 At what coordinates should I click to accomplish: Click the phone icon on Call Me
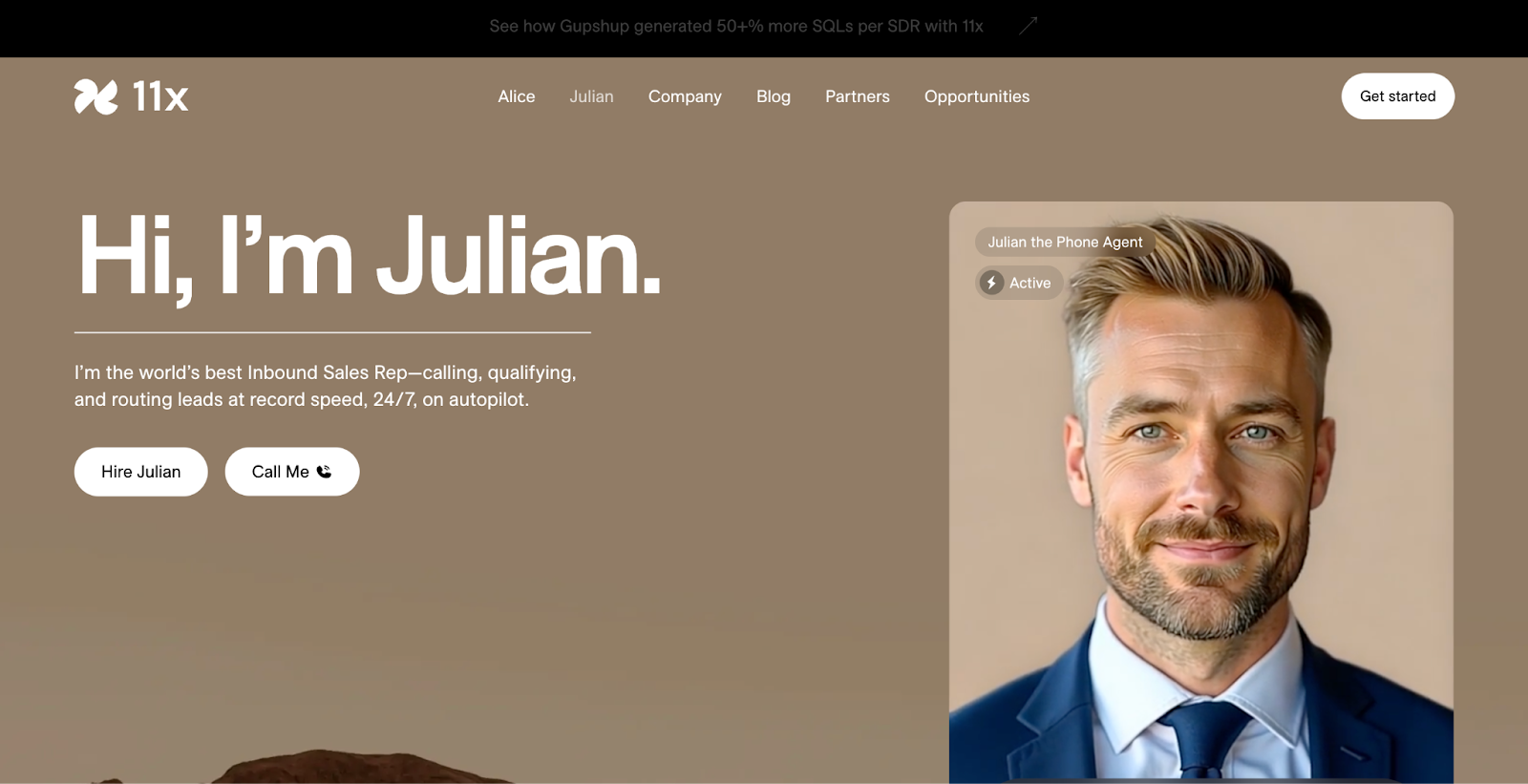pos(324,472)
